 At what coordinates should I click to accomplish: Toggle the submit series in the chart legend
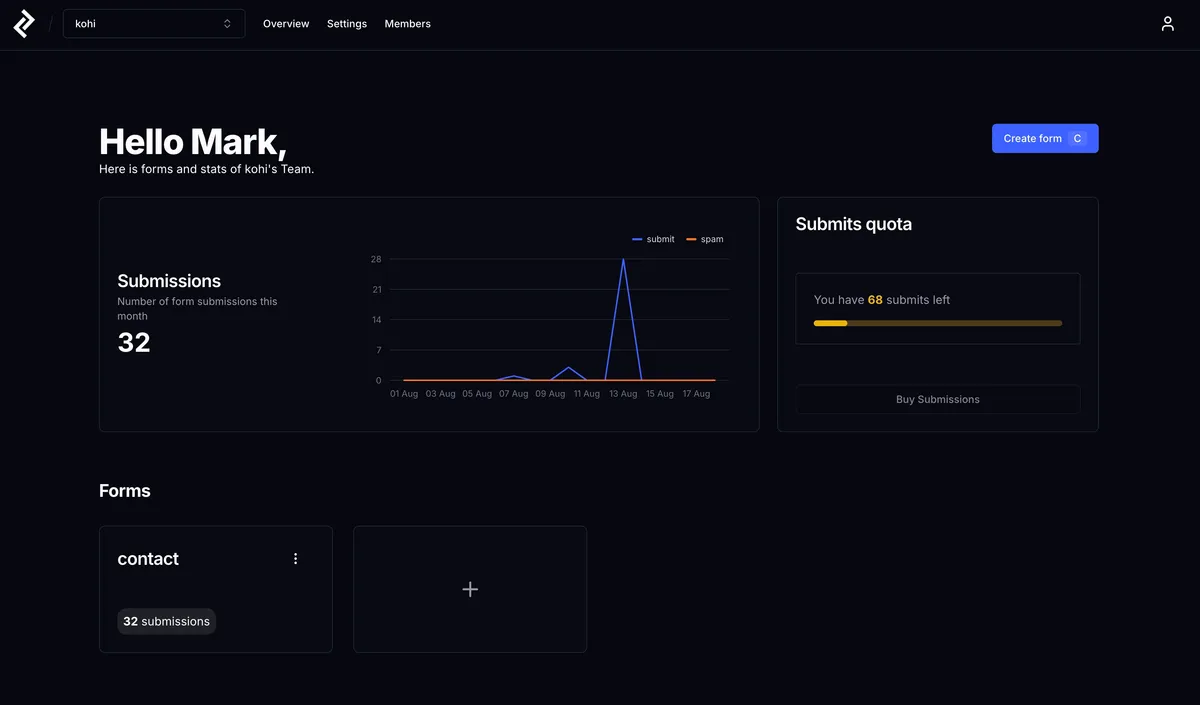click(660, 239)
